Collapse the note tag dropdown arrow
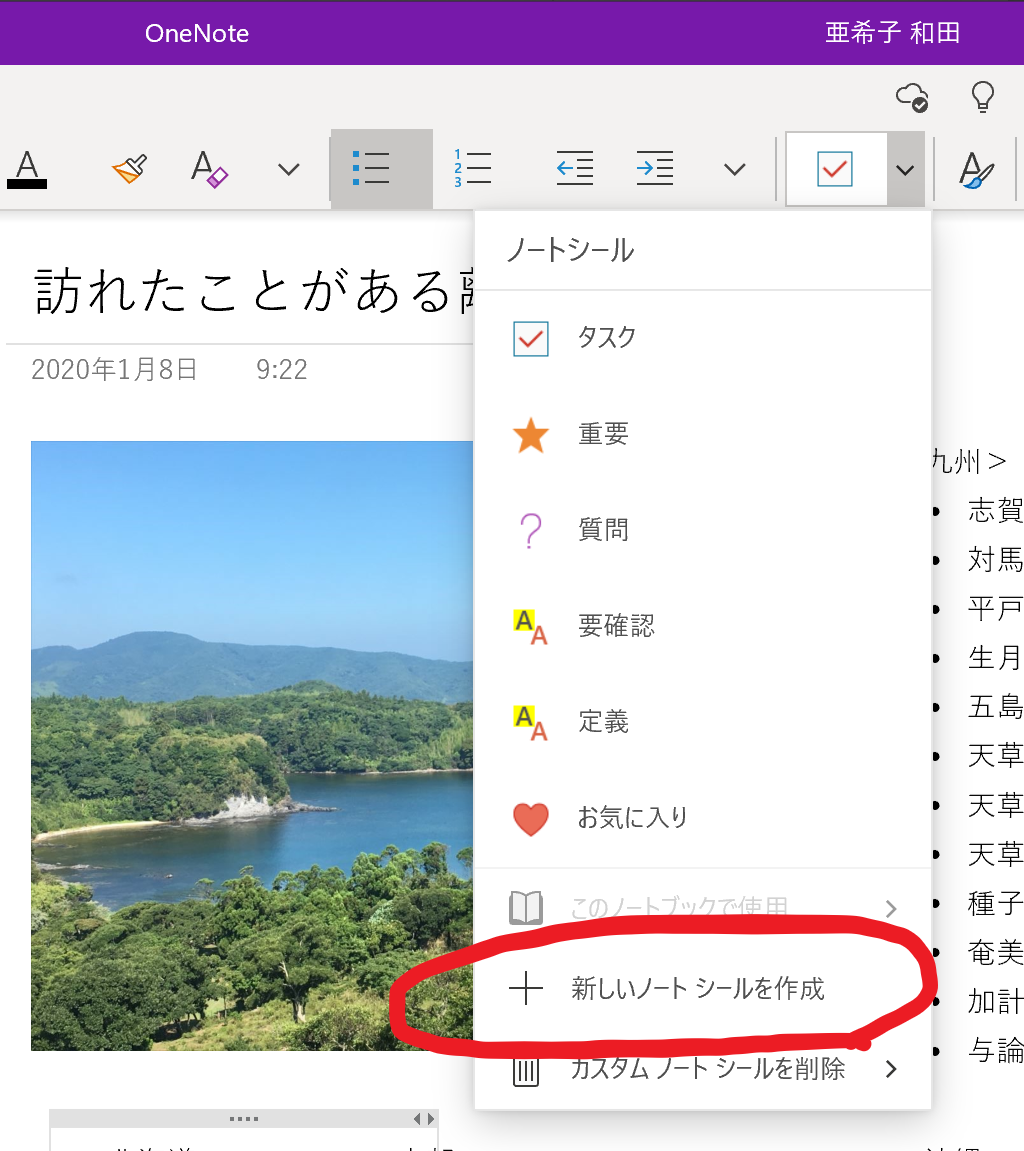Screen dimensions: 1024x1151 (905, 170)
